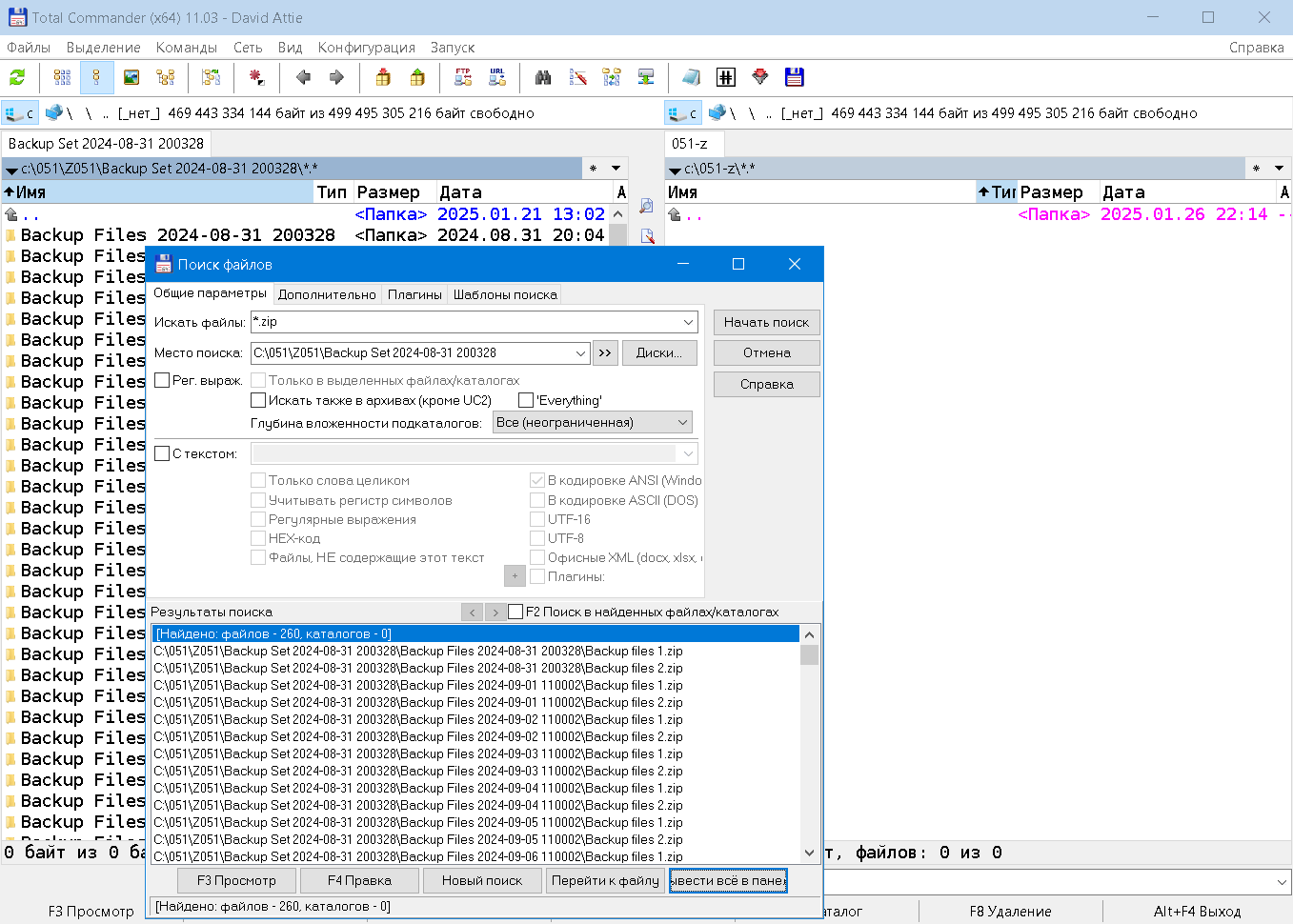Check 'Искать также в архивах' option
Image resolution: width=1293 pixels, height=924 pixels.
pyautogui.click(x=257, y=399)
